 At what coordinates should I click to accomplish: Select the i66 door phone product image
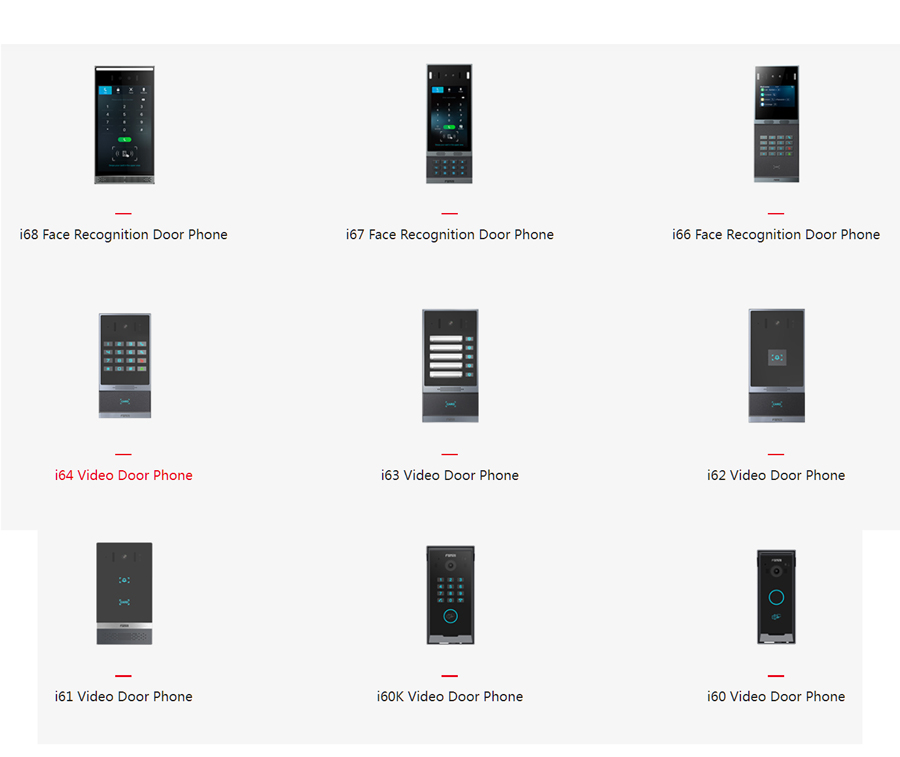point(776,124)
